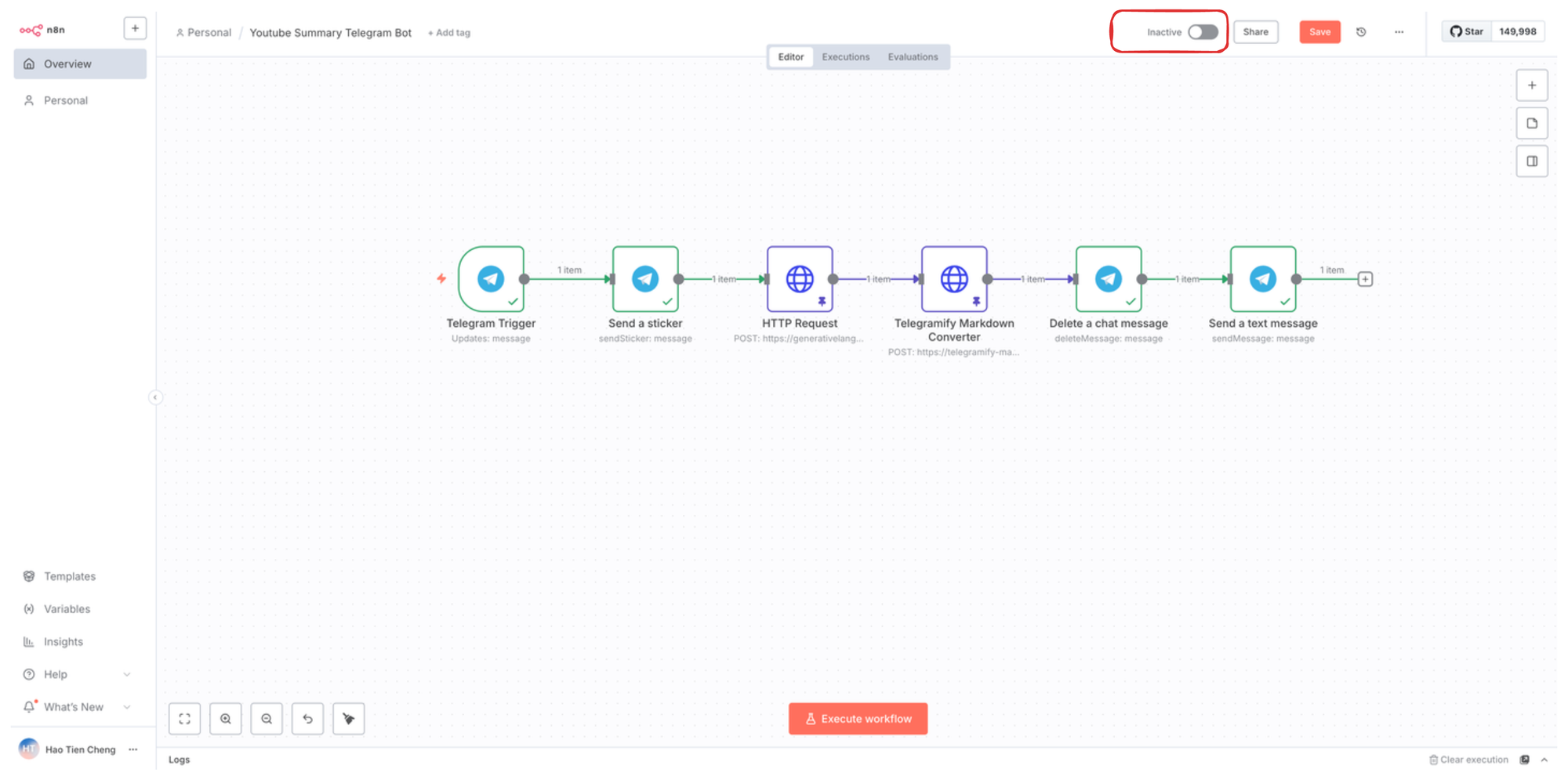
Task: Click the fit-to-view zoom icon
Action: 185,719
